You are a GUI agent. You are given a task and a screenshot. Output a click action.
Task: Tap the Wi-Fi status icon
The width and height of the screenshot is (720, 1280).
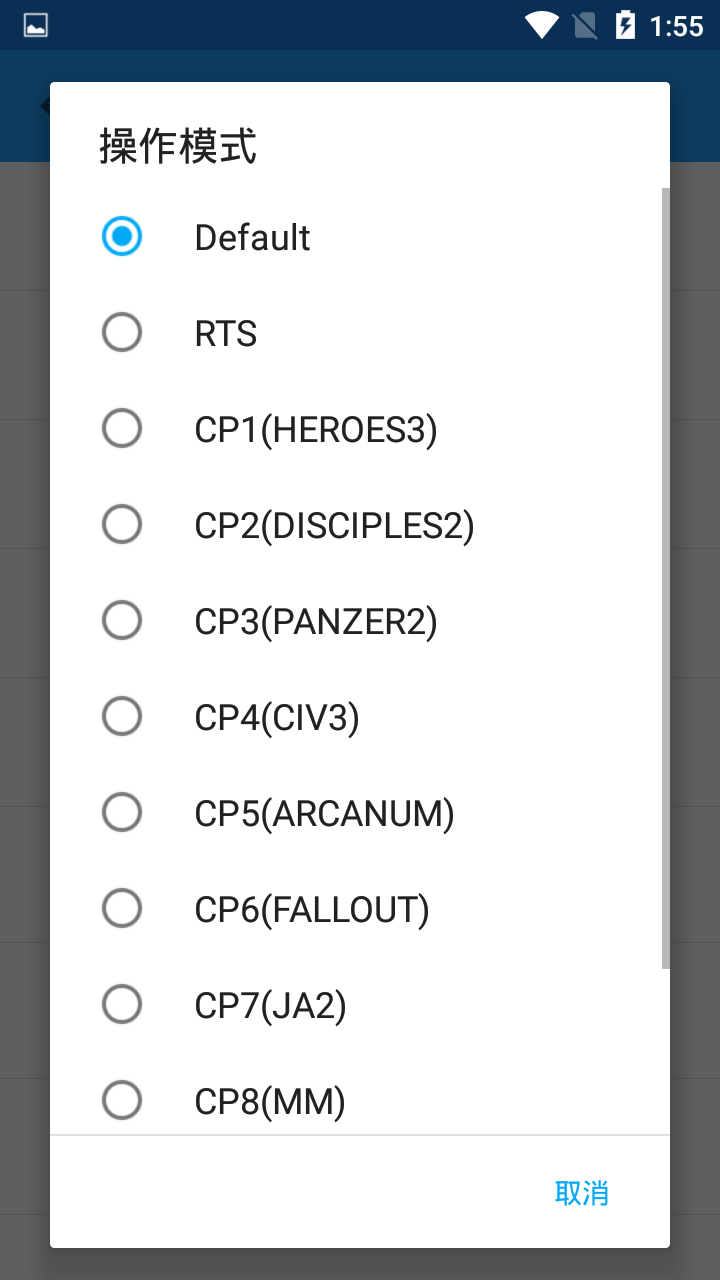(542, 26)
